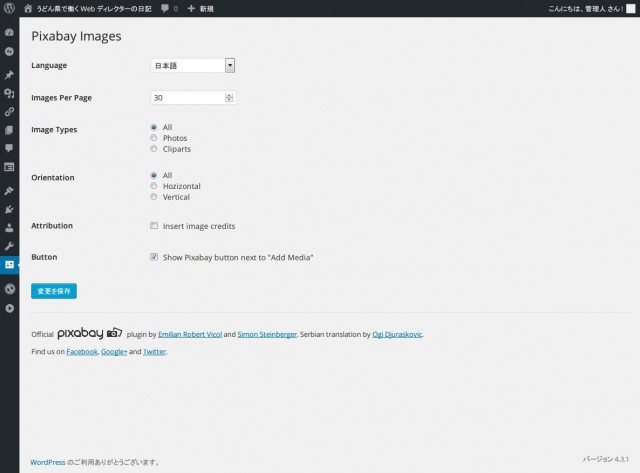Click the Pixabay logo in the footer

point(89,333)
